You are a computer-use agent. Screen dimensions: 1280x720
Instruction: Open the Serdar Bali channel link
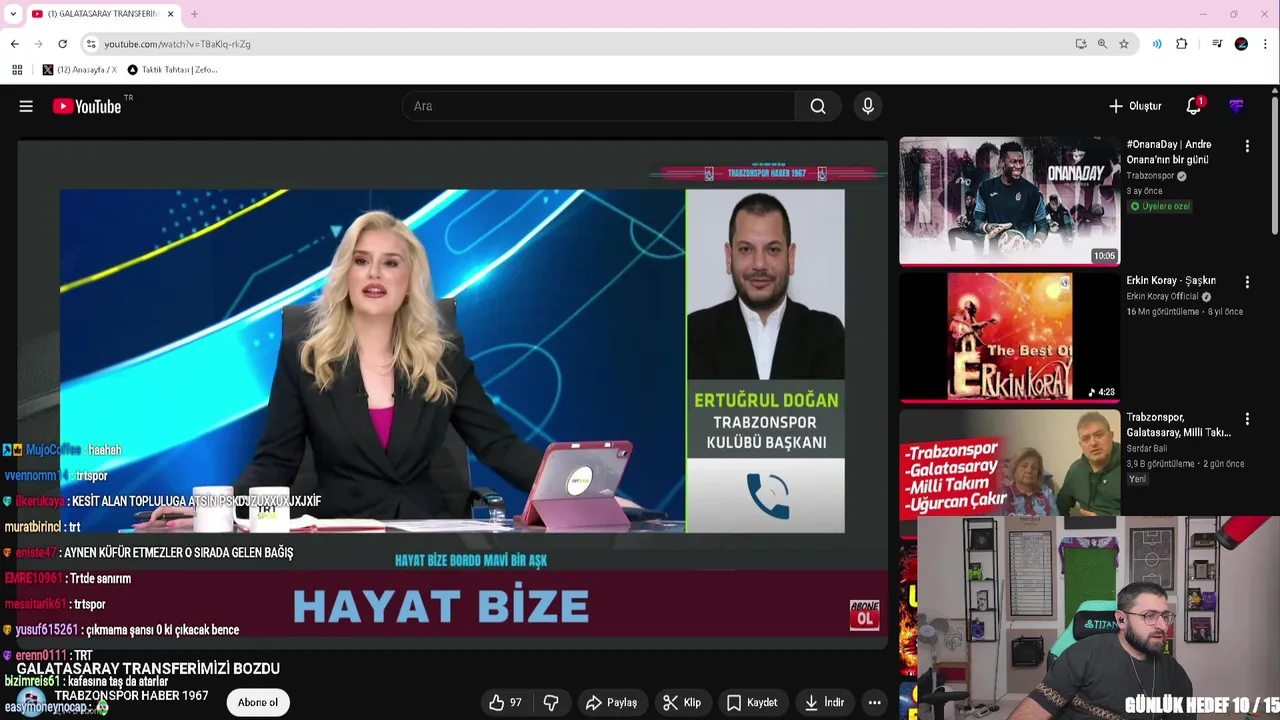tap(1146, 449)
